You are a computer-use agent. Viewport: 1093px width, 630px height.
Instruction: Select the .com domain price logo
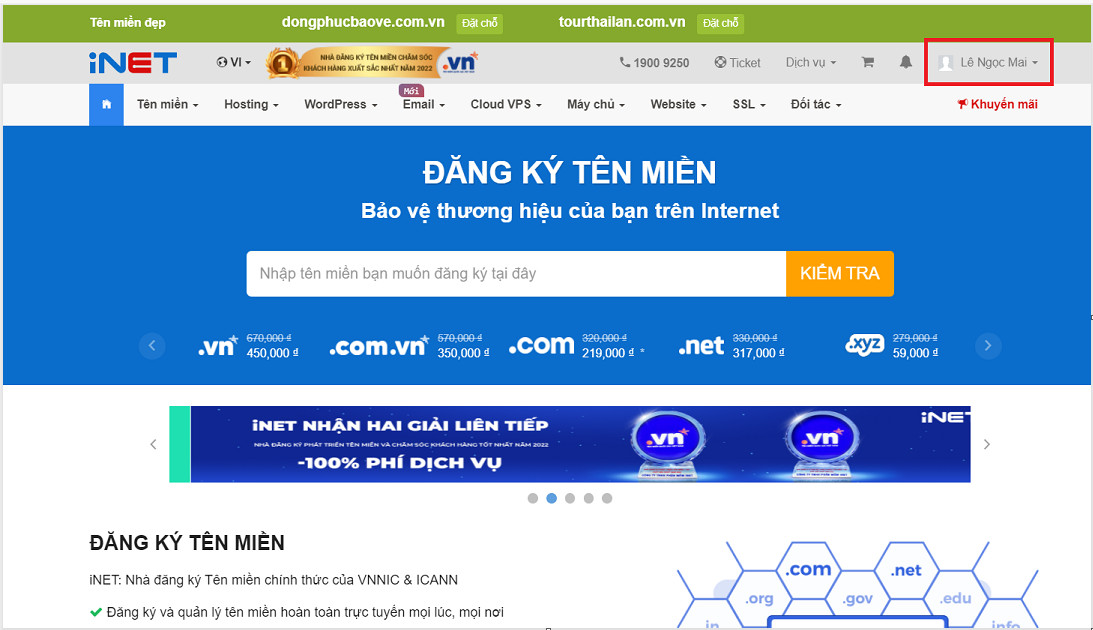click(x=542, y=345)
